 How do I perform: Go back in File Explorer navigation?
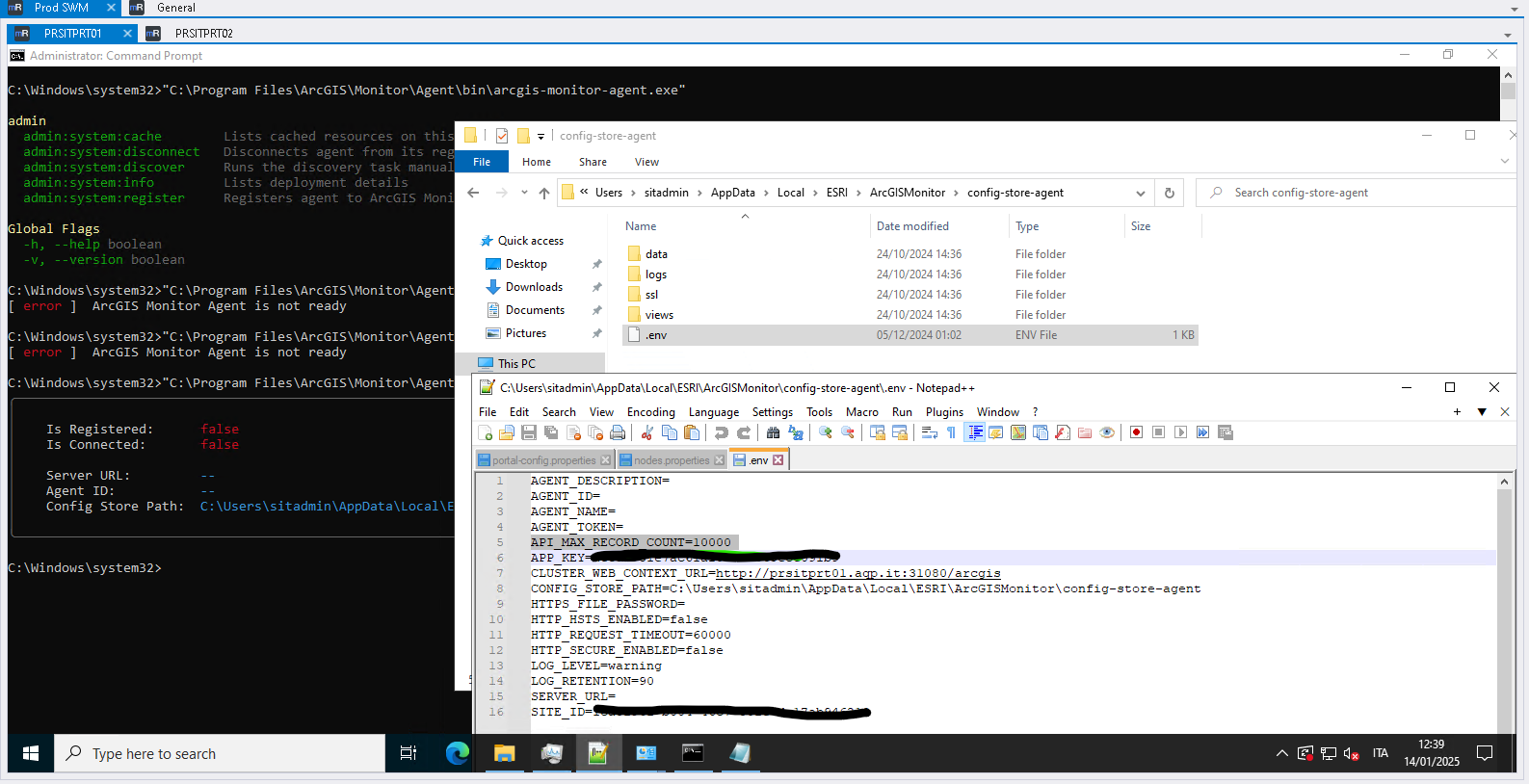pyautogui.click(x=473, y=193)
